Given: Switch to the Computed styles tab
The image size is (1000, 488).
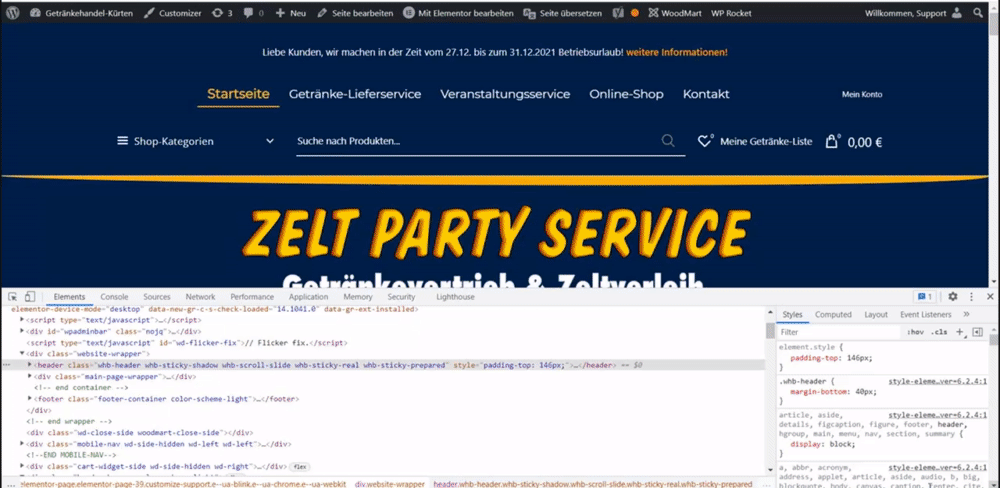Looking at the screenshot, I should [833, 314].
